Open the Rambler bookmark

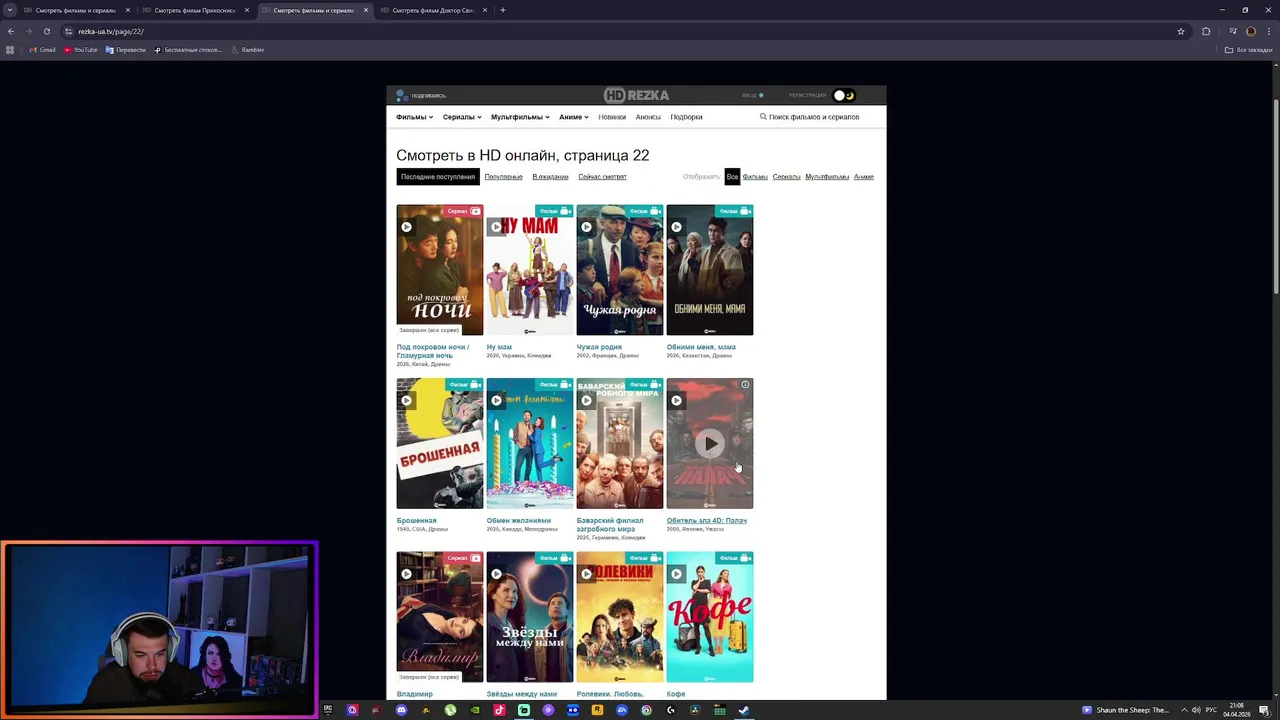pos(248,50)
